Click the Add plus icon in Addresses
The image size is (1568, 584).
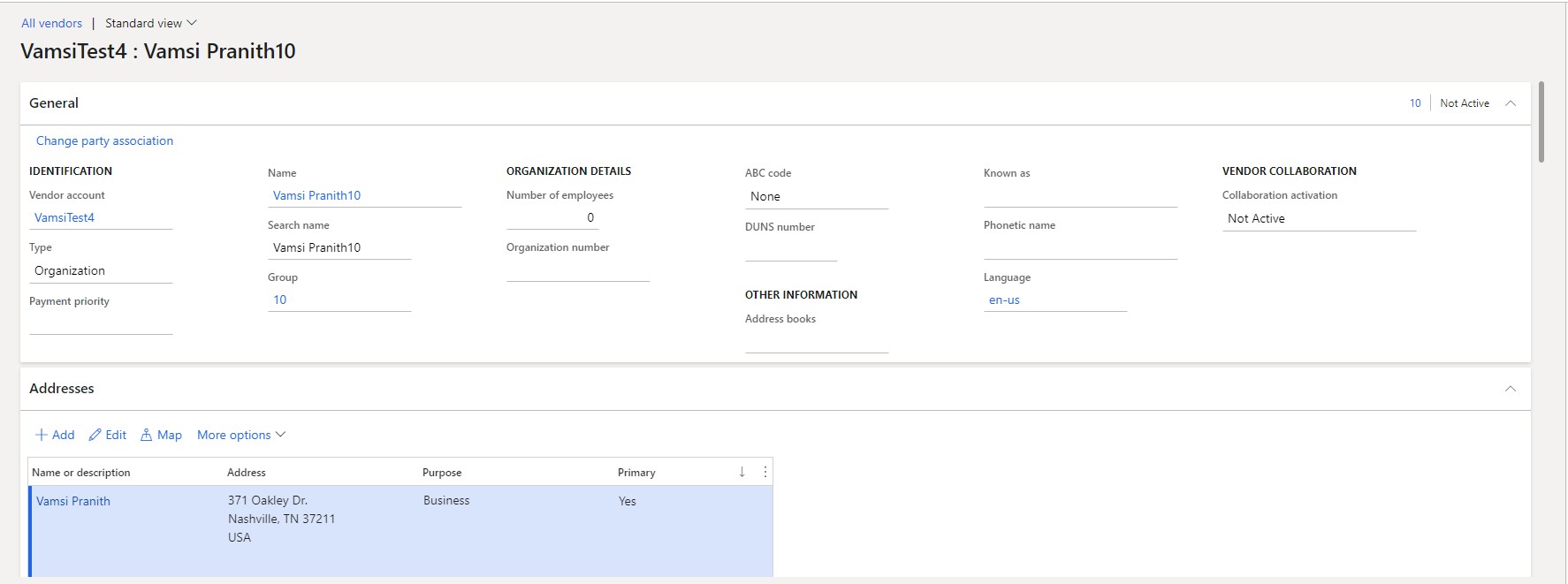click(42, 435)
